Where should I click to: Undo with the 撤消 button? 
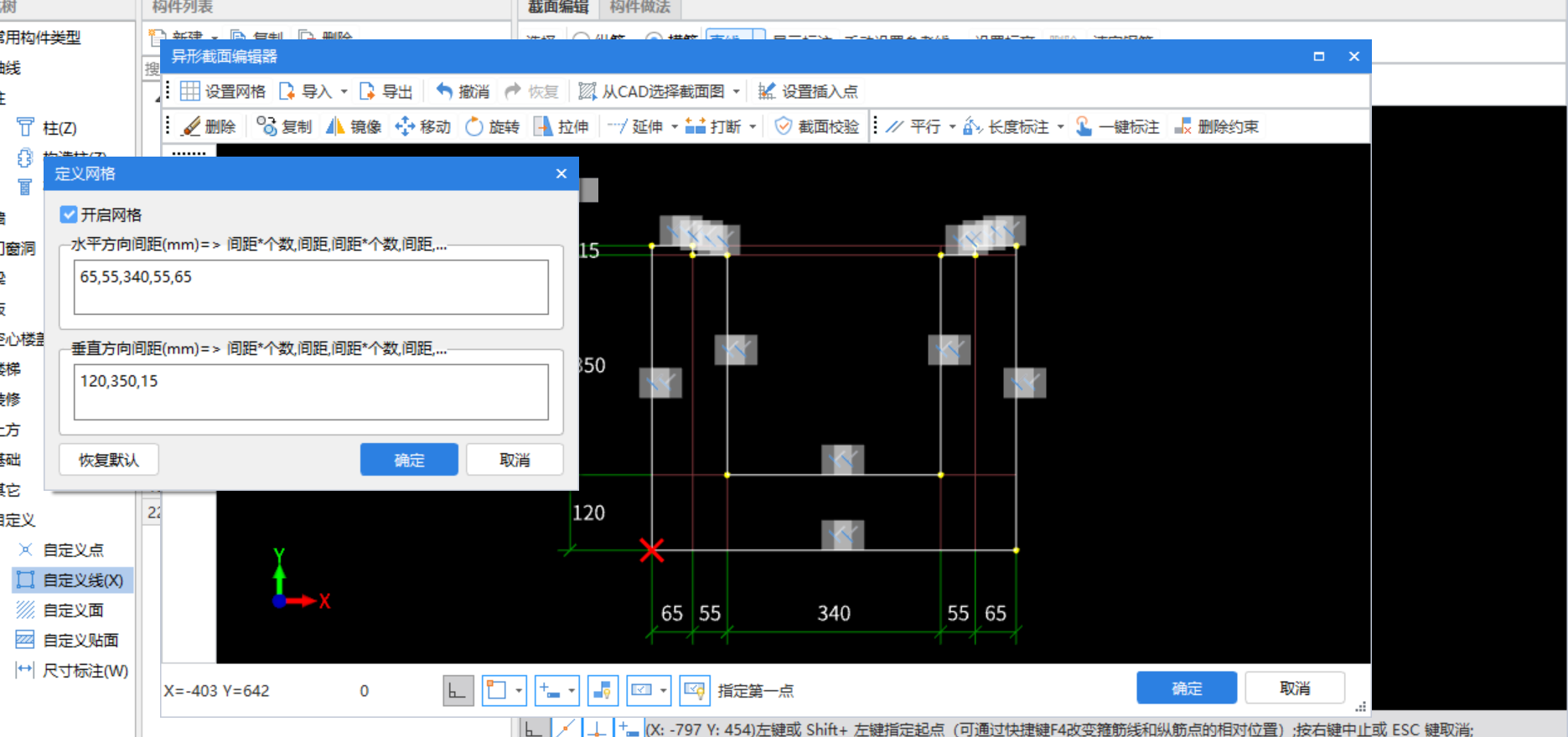463,91
